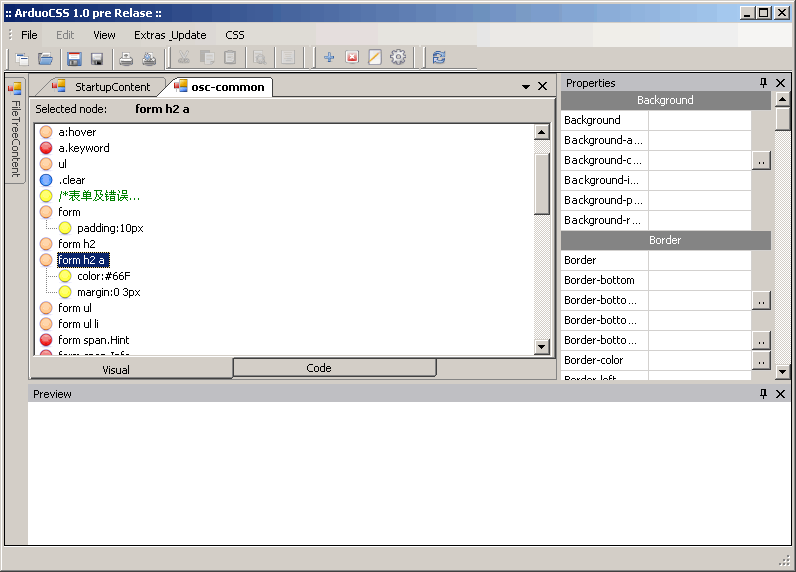Click the blue plus Add icon
This screenshot has height=572, width=796.
coord(329,57)
